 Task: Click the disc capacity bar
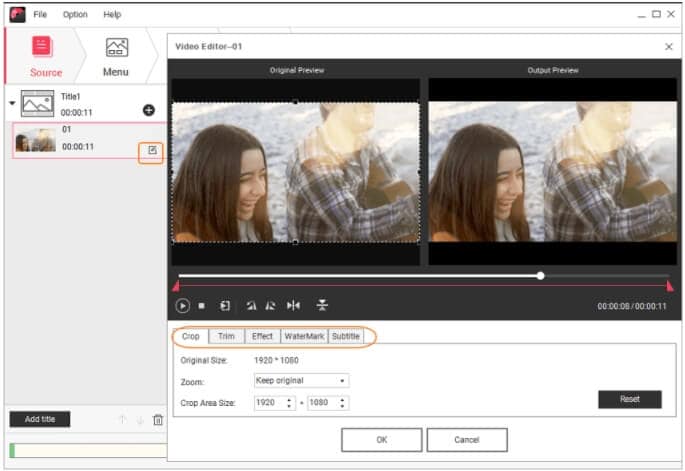point(88,450)
